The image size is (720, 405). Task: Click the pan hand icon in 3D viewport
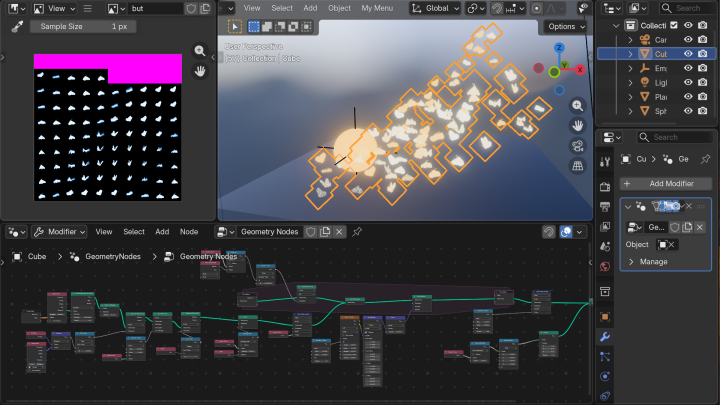(x=578, y=126)
